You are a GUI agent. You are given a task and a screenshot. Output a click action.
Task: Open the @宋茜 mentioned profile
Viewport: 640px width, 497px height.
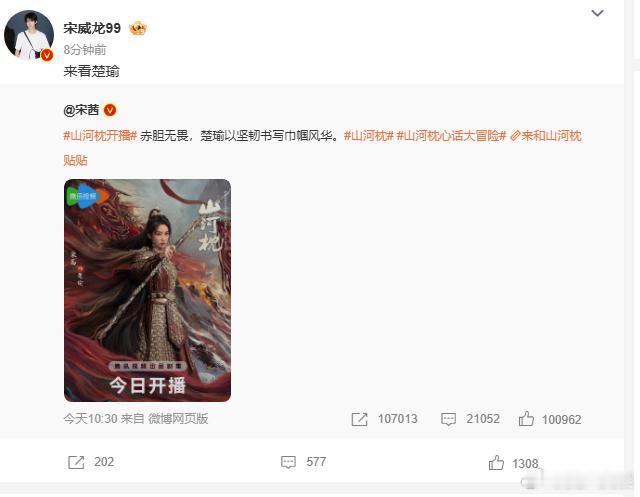coord(81,110)
